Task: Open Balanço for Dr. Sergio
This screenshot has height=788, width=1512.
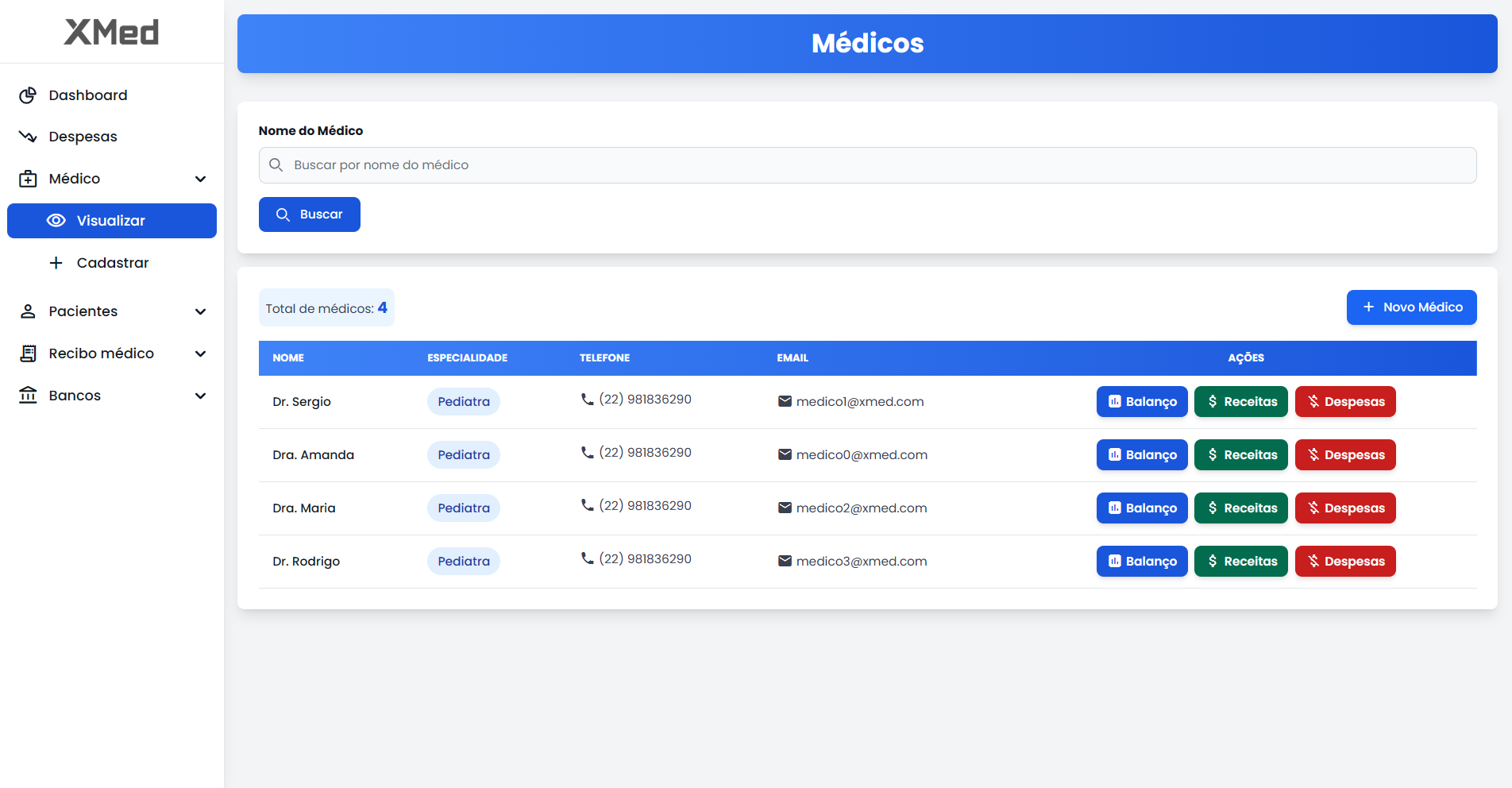Action: (x=1141, y=402)
